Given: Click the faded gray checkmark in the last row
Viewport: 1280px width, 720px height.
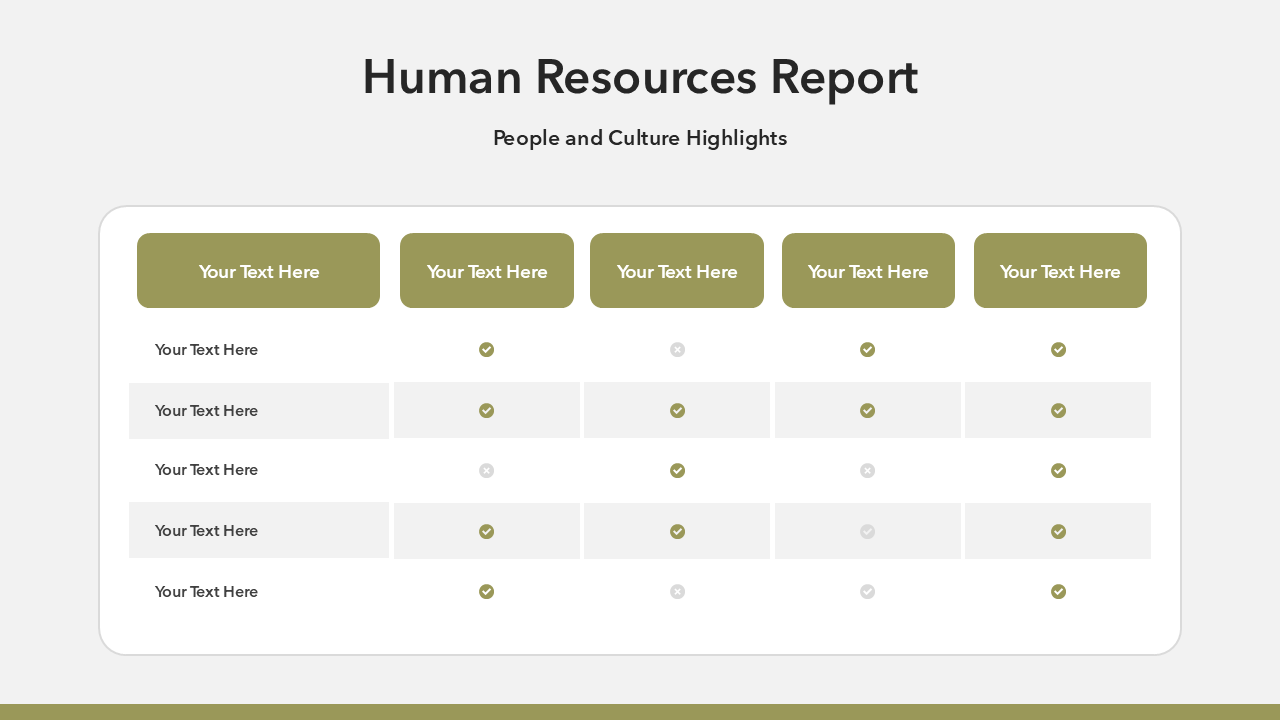Looking at the screenshot, I should pos(867,591).
